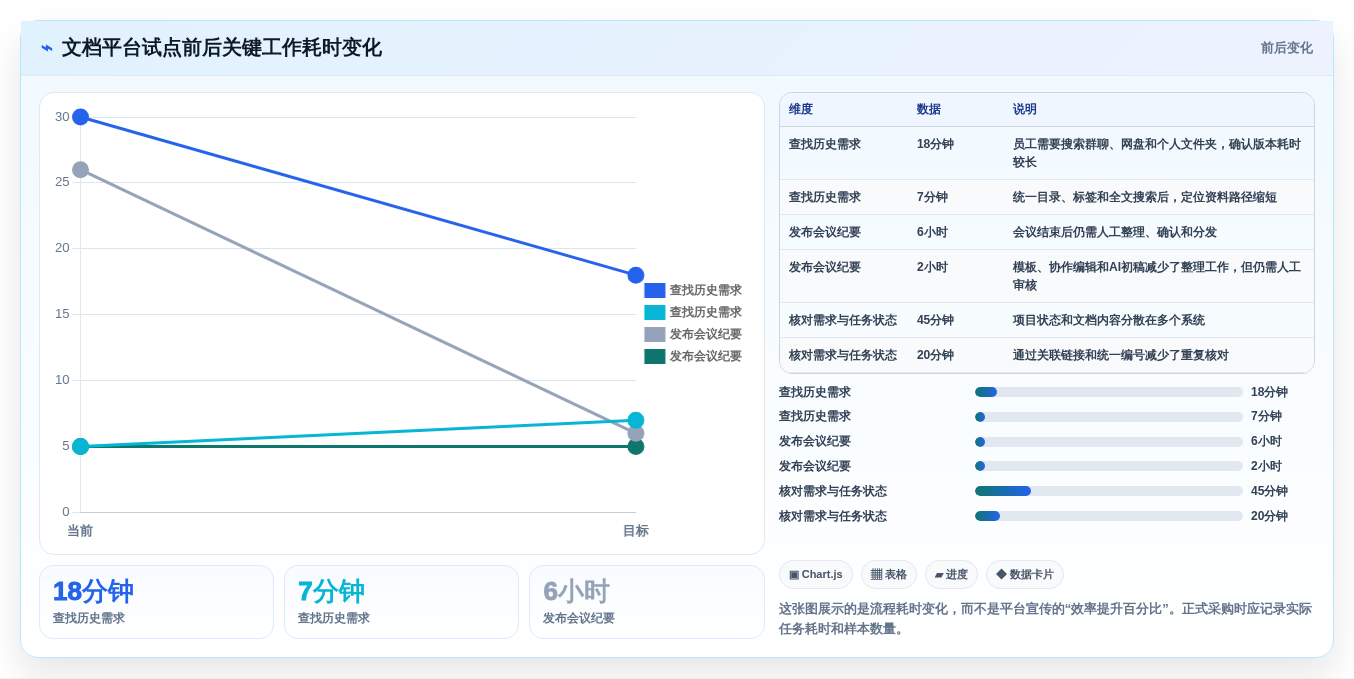Image resolution: width=1354 pixels, height=679 pixels.
Task: Select the 数据卡片 tag
Action: [1025, 575]
